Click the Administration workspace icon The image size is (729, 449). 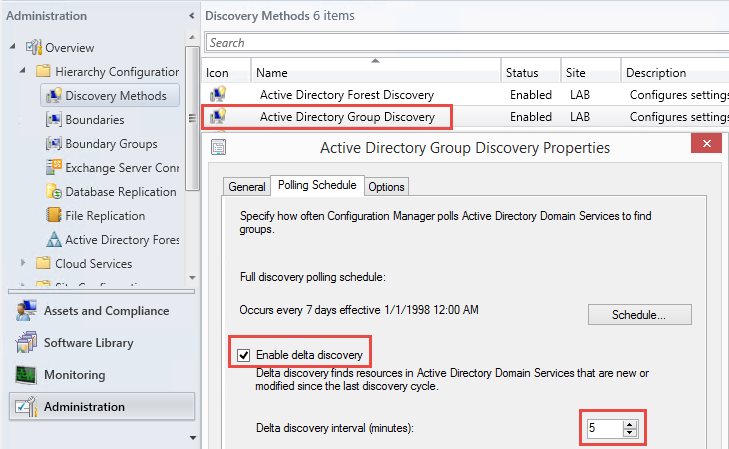tap(26, 407)
